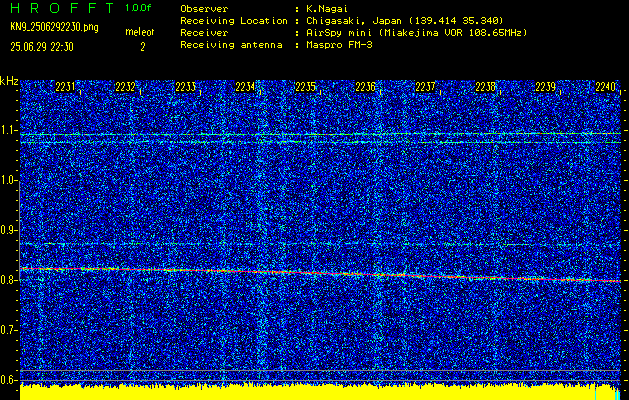Click the AirSpy mini receiver value
Screen dimensions: 629x400
416,32
